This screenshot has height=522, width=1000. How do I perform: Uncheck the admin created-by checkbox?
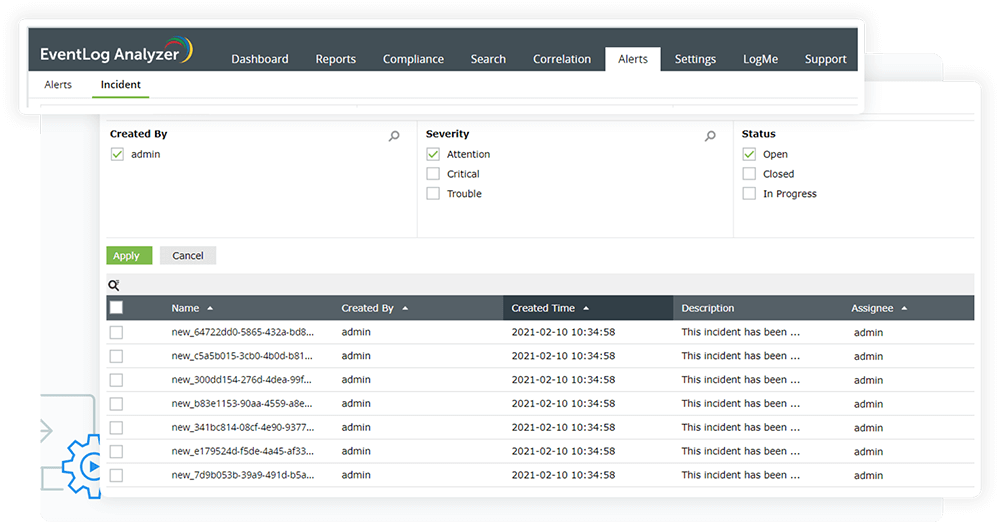[x=117, y=154]
